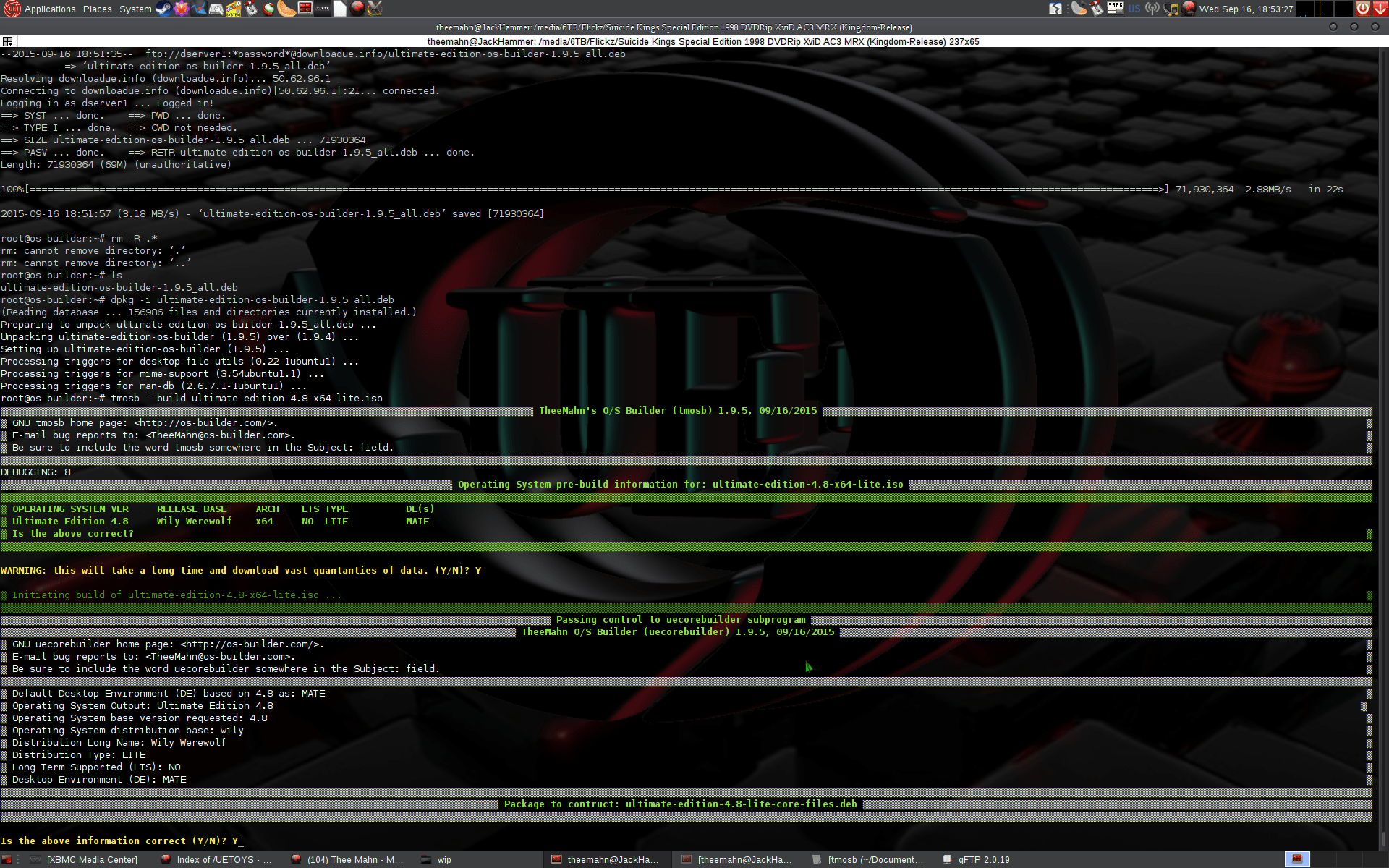Open the Applications menu

click(49, 9)
